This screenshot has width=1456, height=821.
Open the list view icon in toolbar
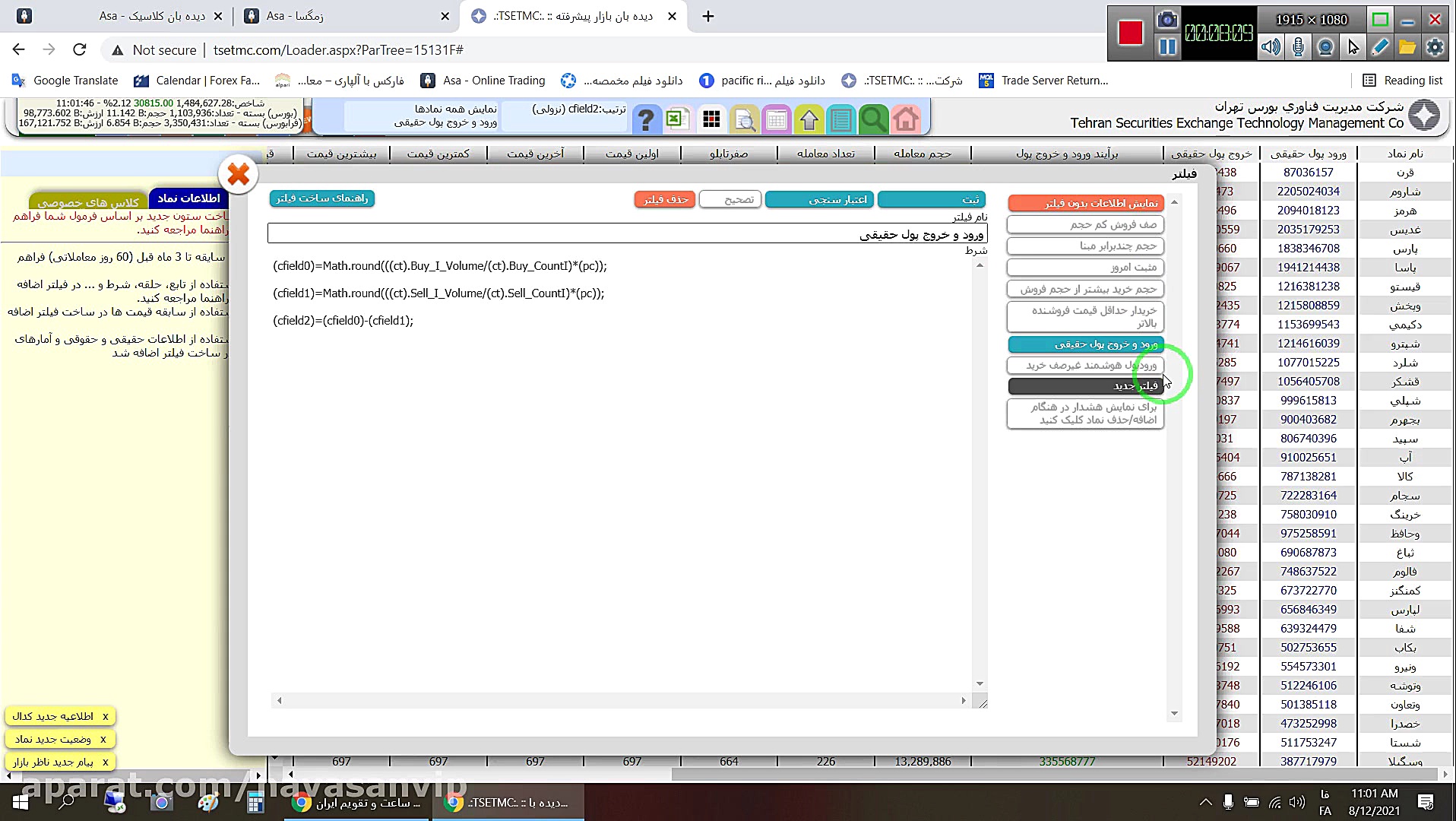(841, 119)
